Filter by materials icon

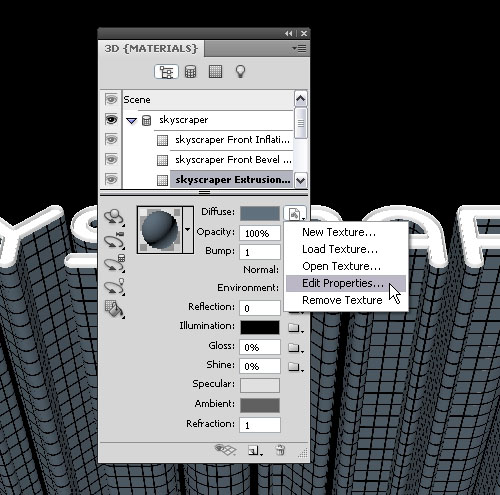[x=215, y=72]
